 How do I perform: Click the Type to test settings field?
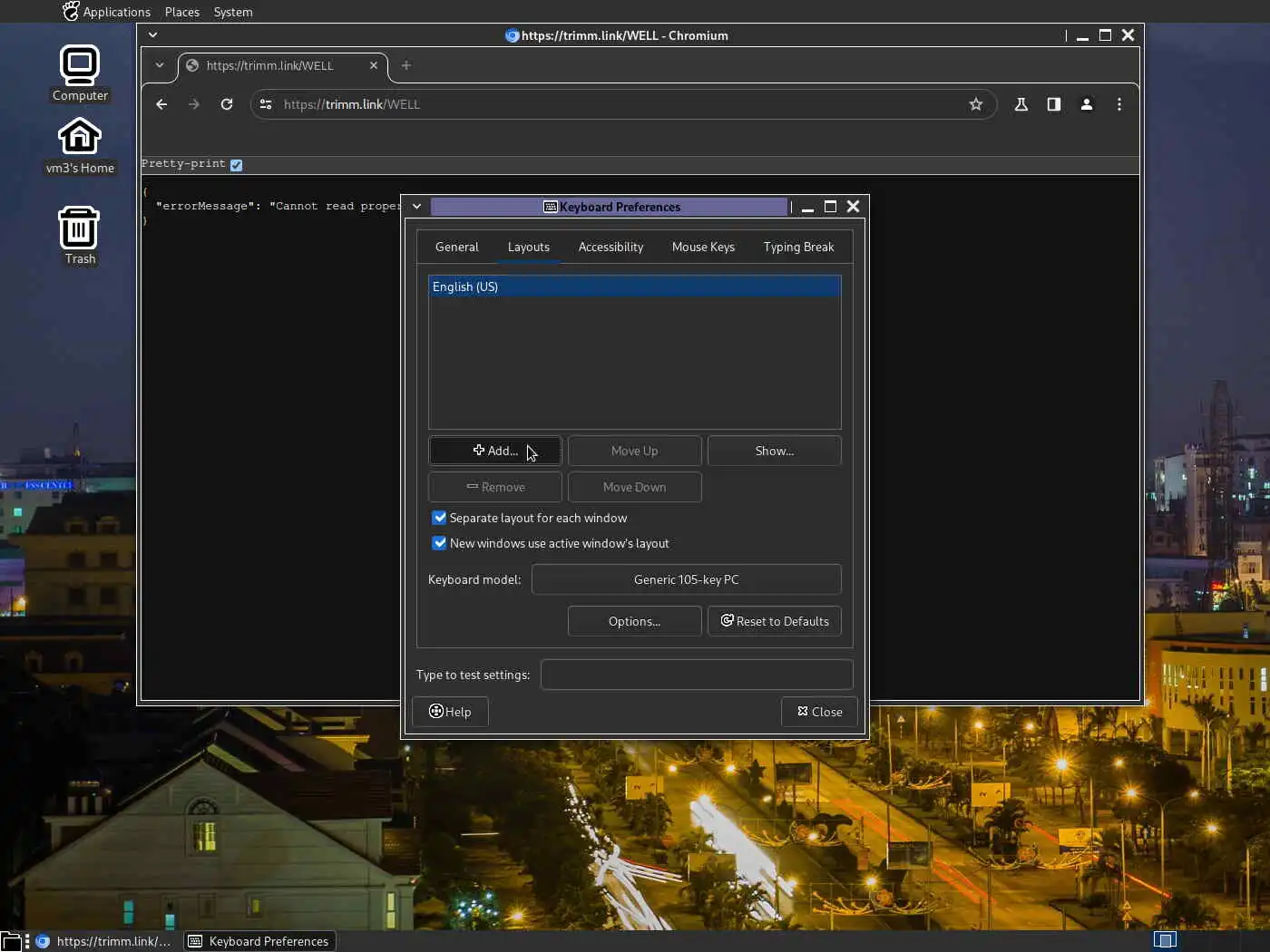[x=696, y=675]
